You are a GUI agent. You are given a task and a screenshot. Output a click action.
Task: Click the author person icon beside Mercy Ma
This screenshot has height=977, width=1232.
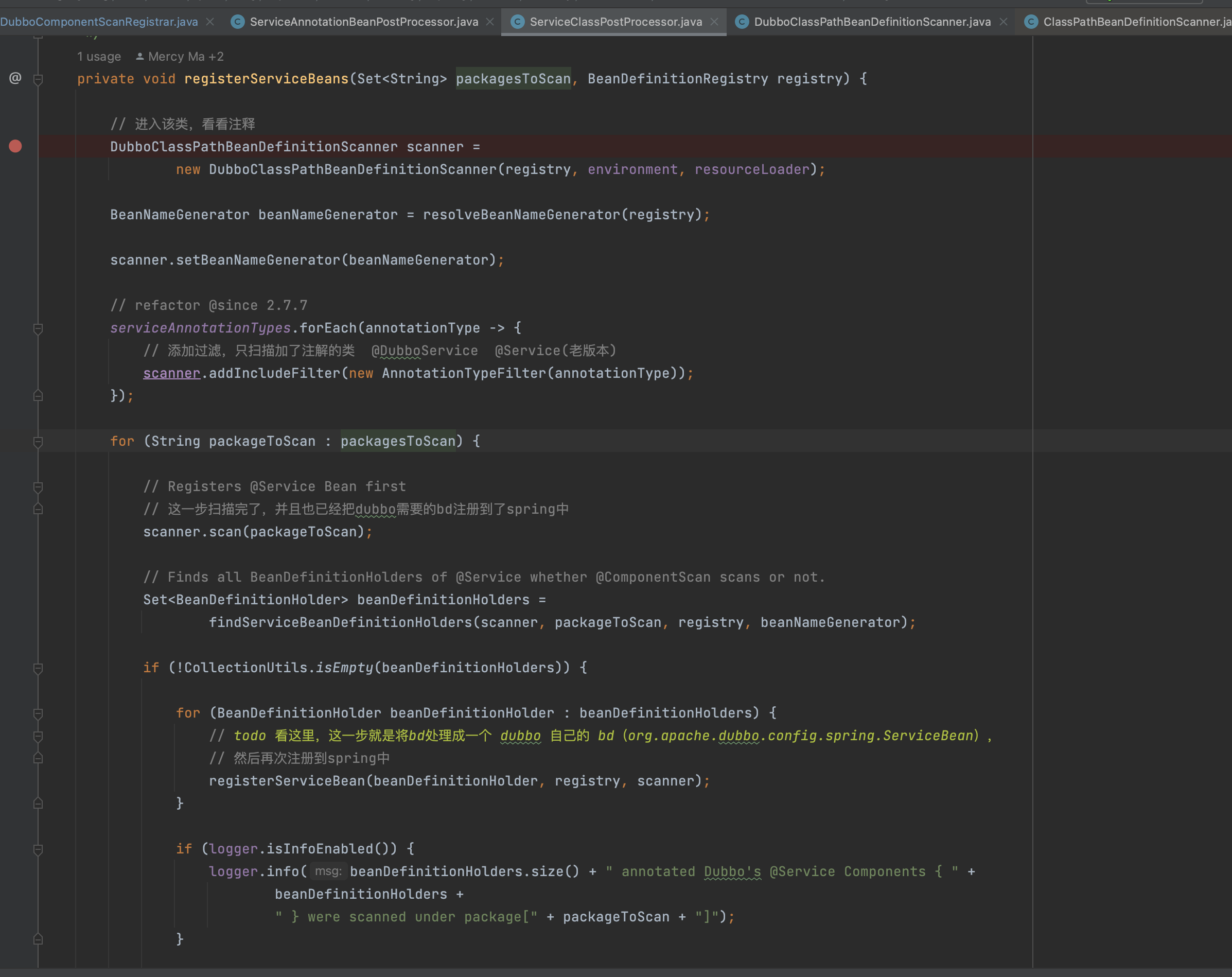[139, 56]
